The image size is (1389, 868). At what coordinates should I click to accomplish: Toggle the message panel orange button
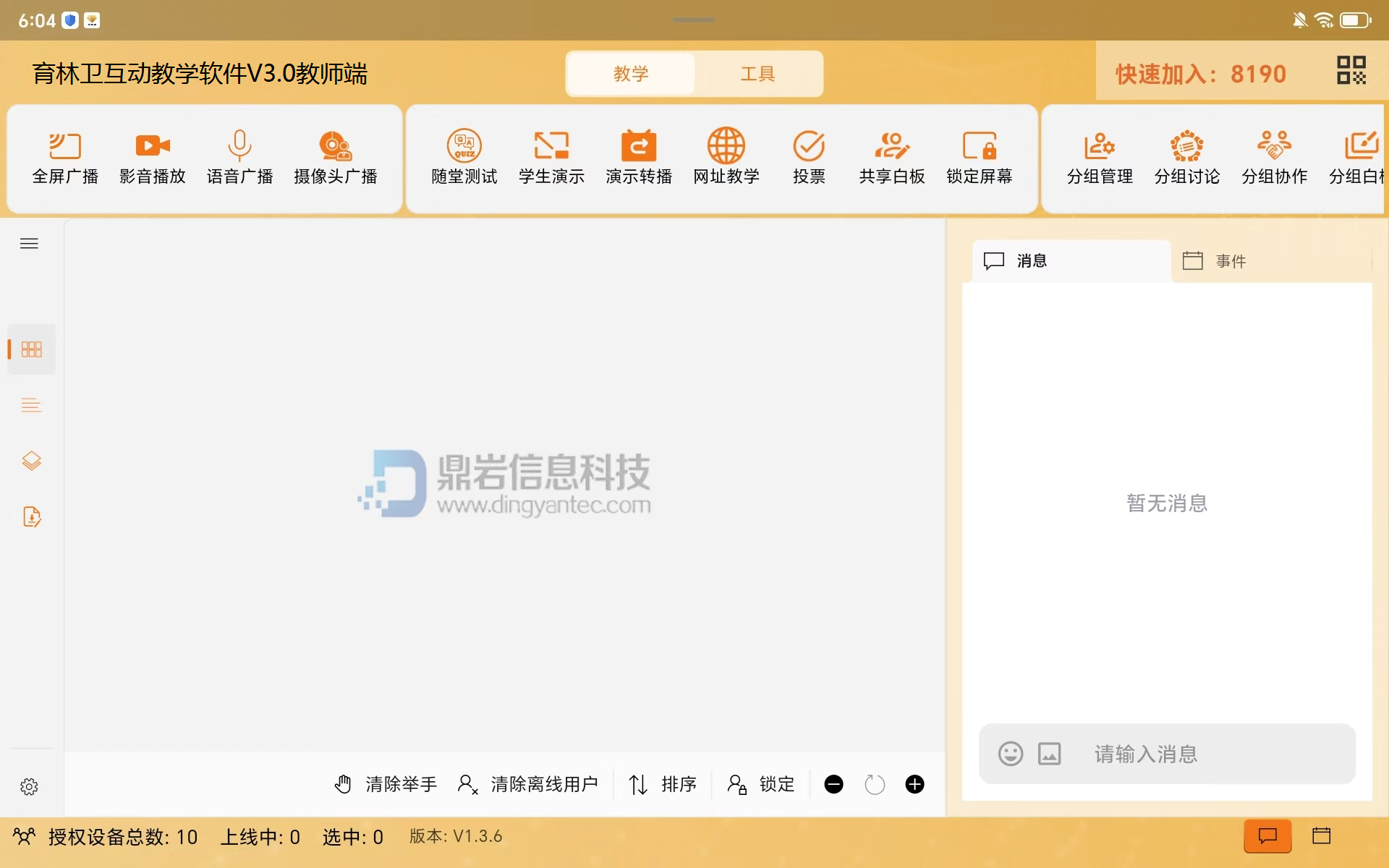[1267, 836]
